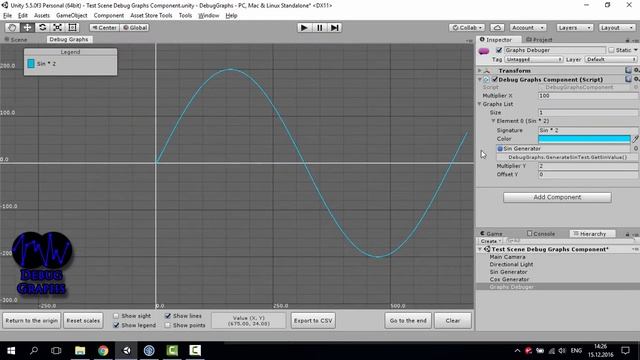The image size is (640, 360).
Task: Select the Scale tool in toolbar
Action: 57,27
